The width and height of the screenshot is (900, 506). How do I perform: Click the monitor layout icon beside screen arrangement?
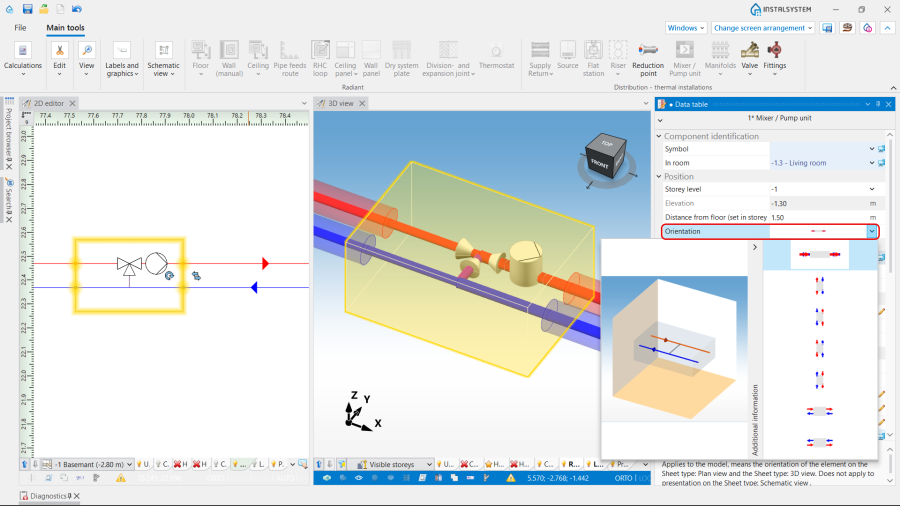click(827, 28)
